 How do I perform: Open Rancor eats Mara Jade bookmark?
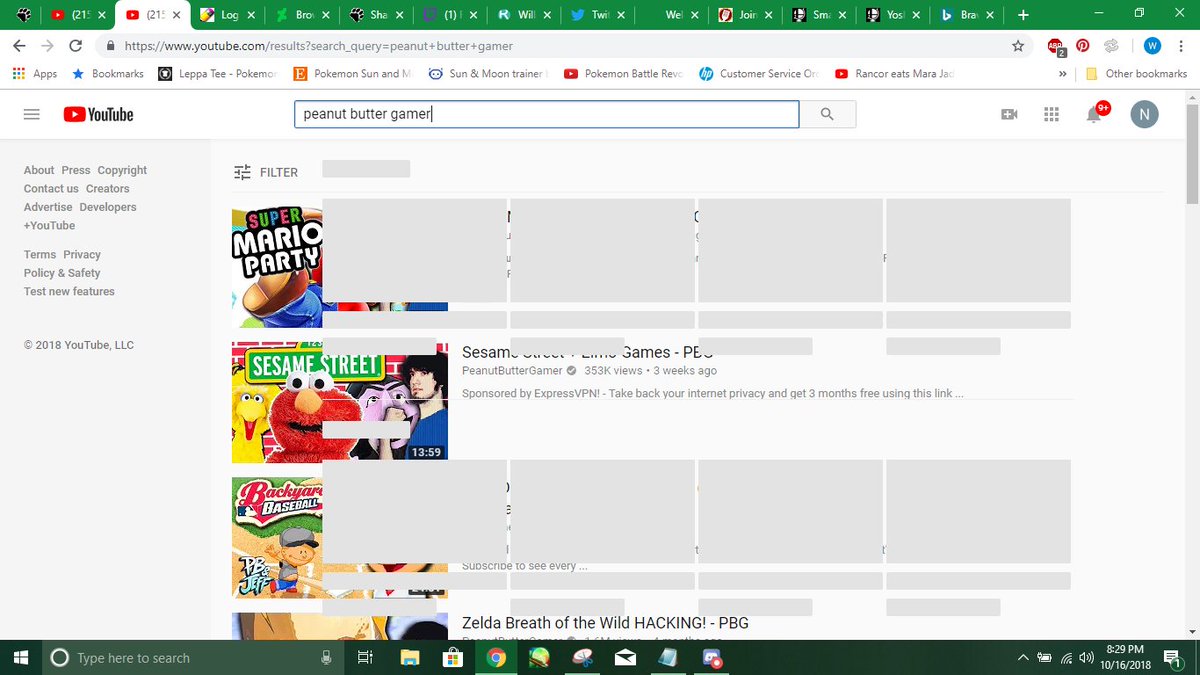(894, 74)
